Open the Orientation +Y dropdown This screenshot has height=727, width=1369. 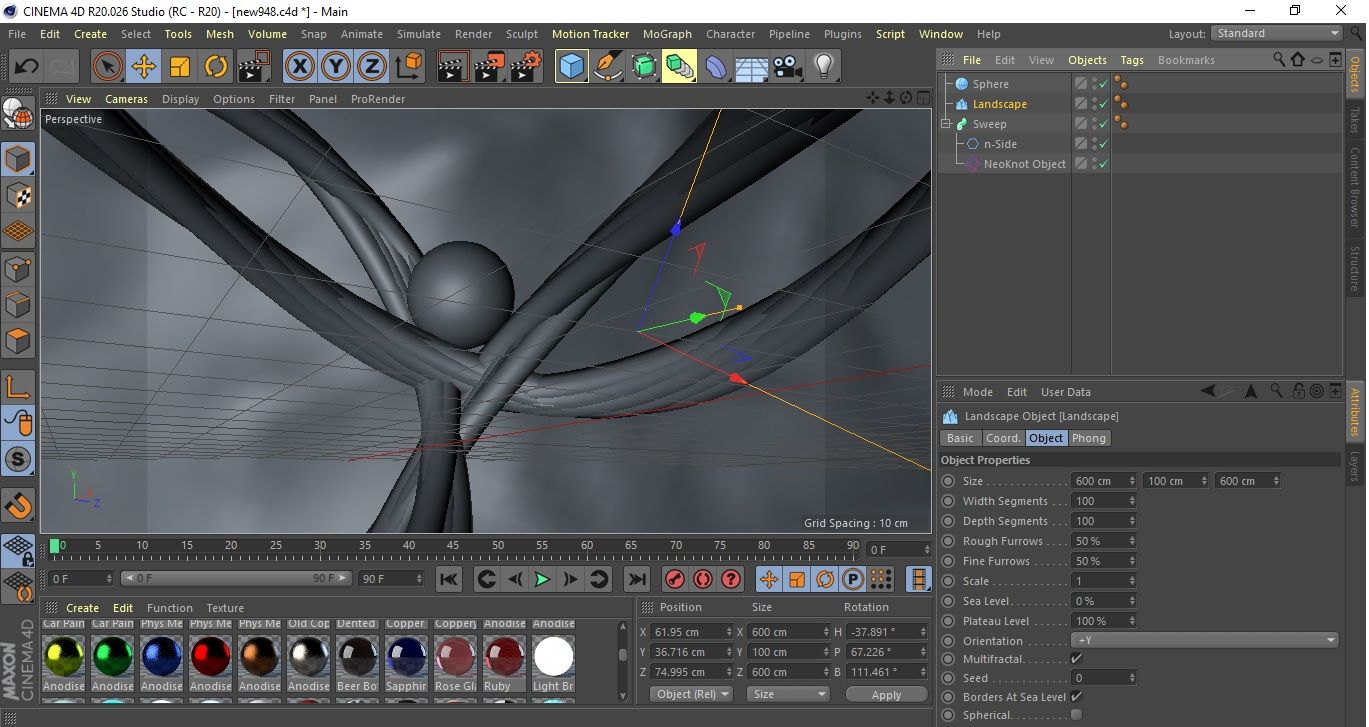[1205, 640]
